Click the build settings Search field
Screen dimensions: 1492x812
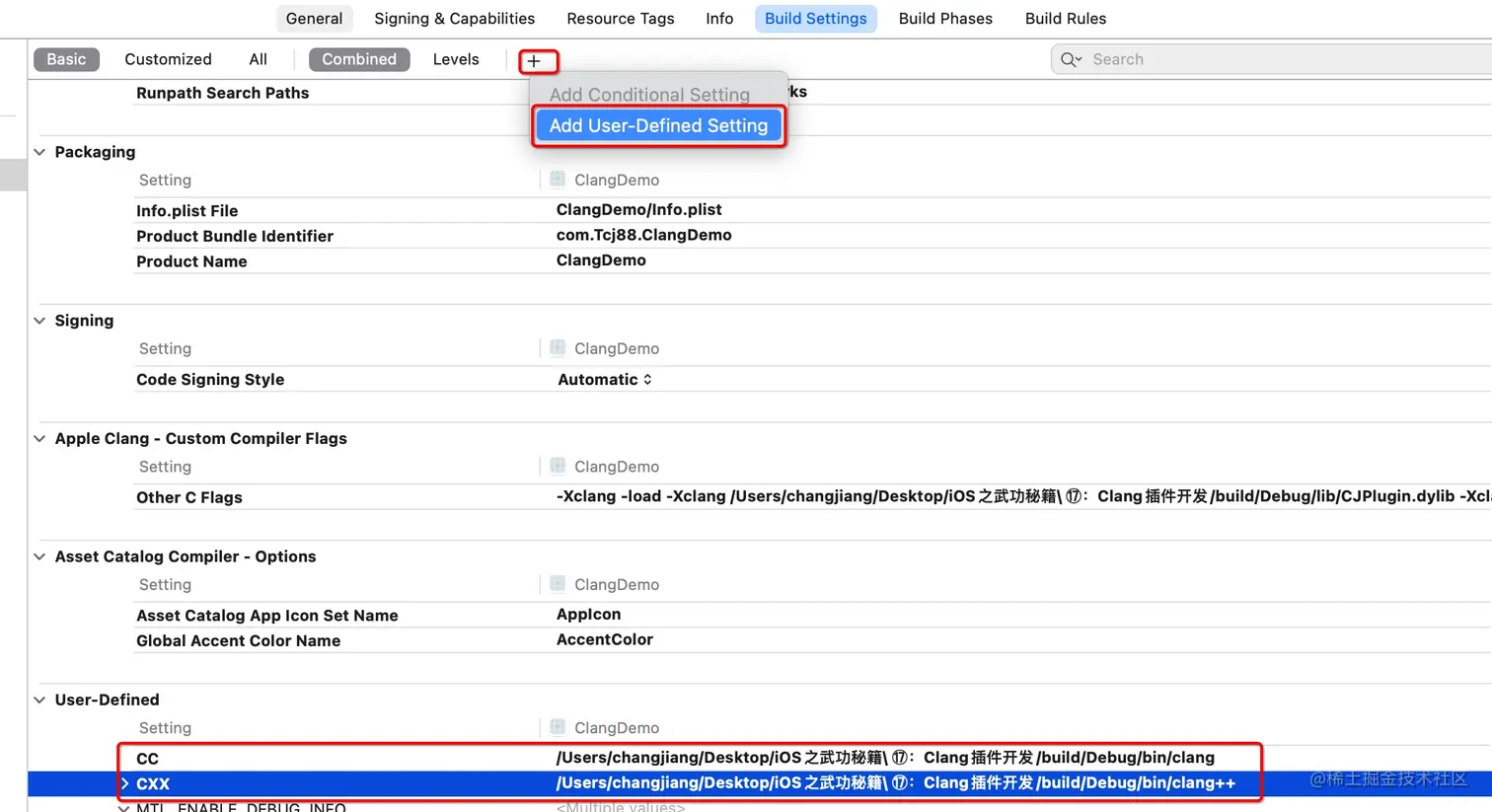1271,59
